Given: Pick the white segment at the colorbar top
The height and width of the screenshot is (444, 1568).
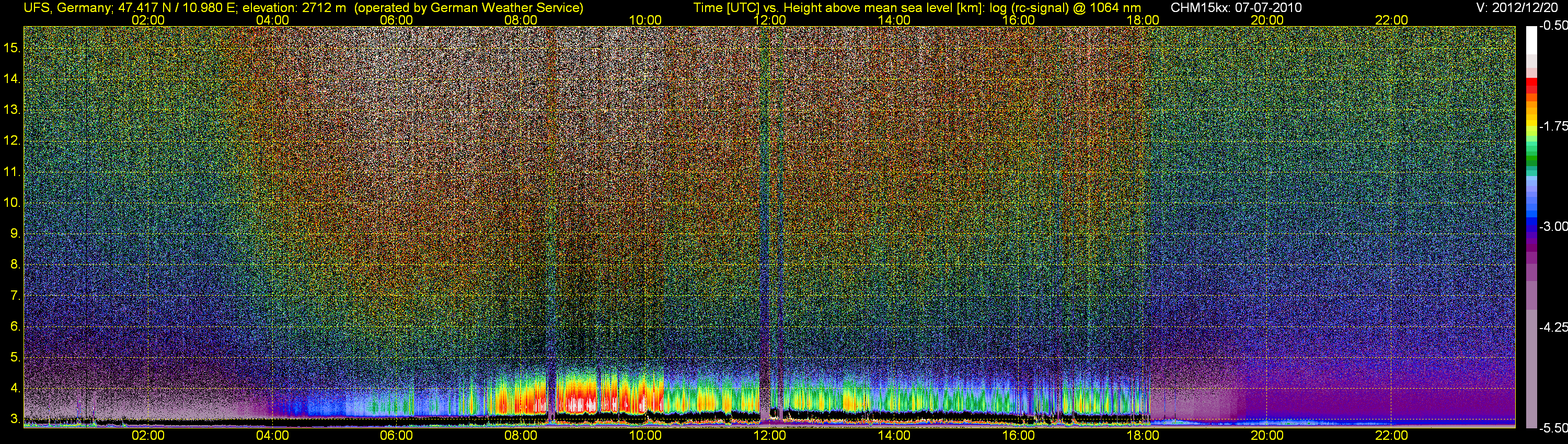Looking at the screenshot, I should click(1531, 40).
